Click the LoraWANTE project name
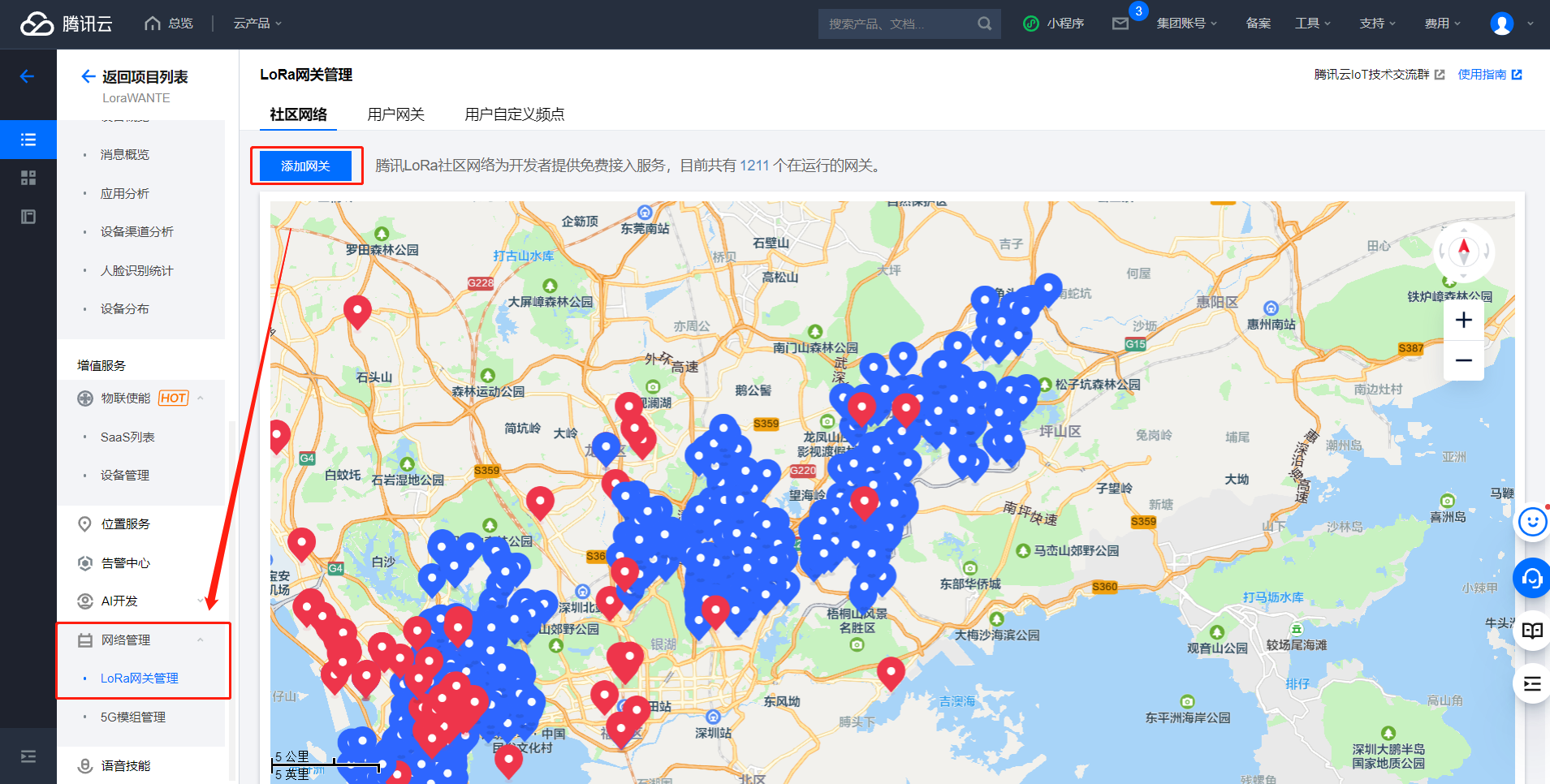Screen dimensions: 1550x784 coord(136,98)
